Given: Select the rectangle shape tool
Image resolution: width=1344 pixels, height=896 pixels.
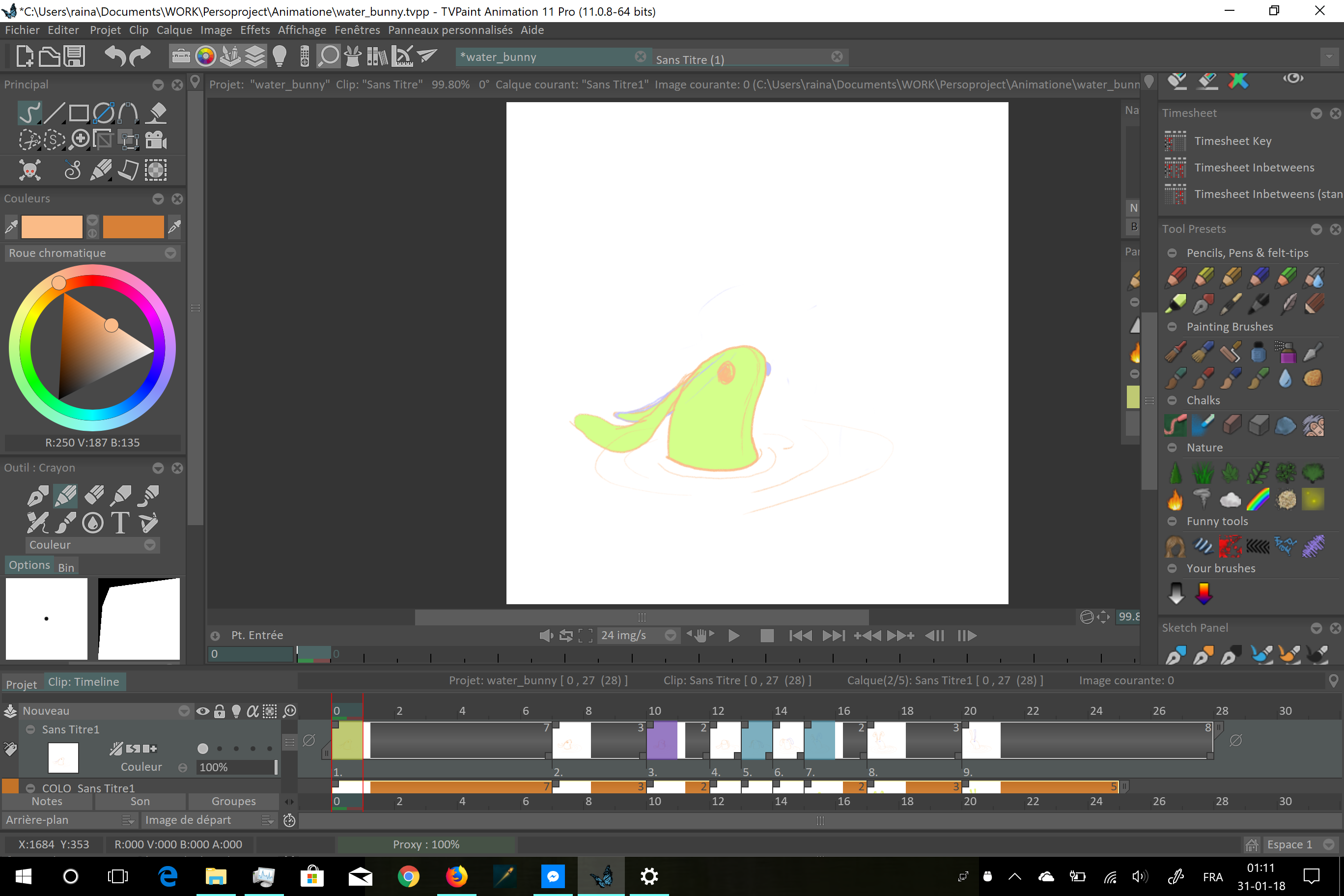Looking at the screenshot, I should coord(79,113).
